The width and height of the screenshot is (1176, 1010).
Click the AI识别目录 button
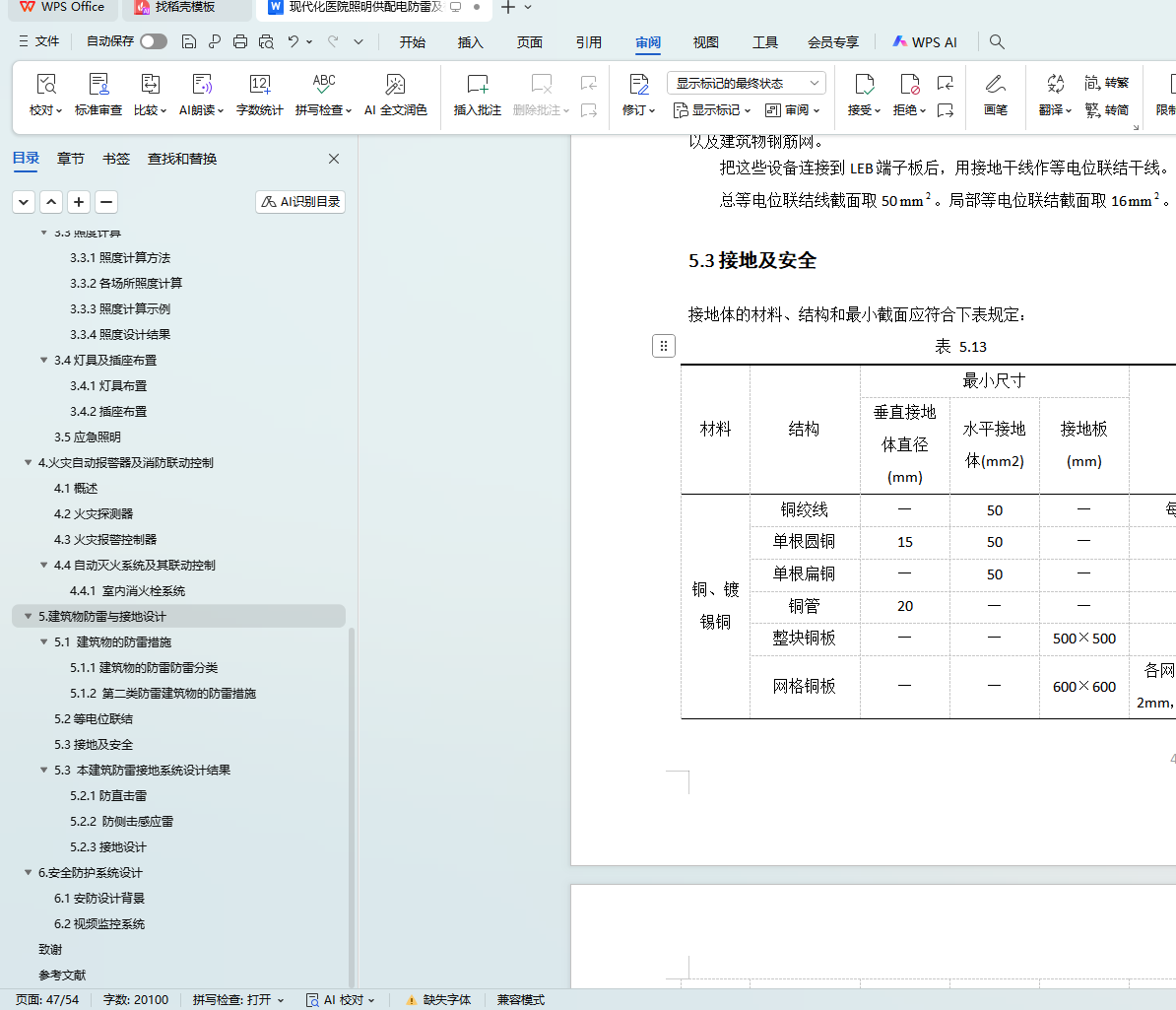[x=300, y=202]
